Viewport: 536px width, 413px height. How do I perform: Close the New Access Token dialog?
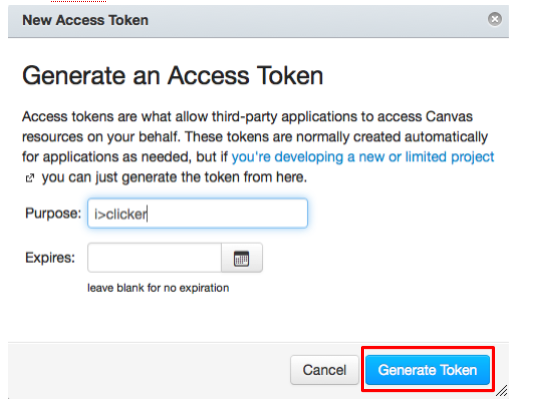point(494,19)
